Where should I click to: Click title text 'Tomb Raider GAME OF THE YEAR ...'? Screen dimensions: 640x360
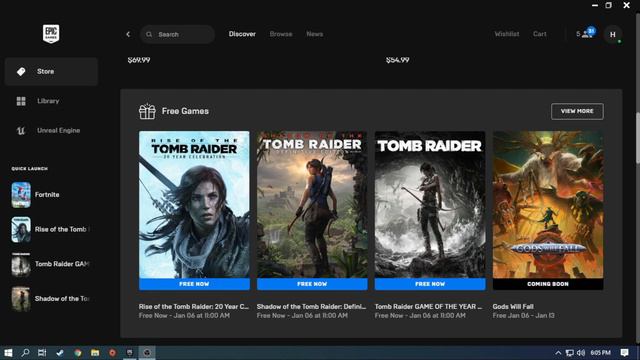pyautogui.click(x=429, y=307)
